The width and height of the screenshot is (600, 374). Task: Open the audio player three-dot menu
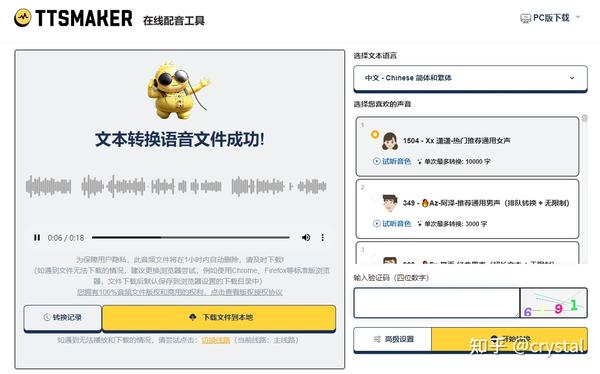tap(323, 237)
